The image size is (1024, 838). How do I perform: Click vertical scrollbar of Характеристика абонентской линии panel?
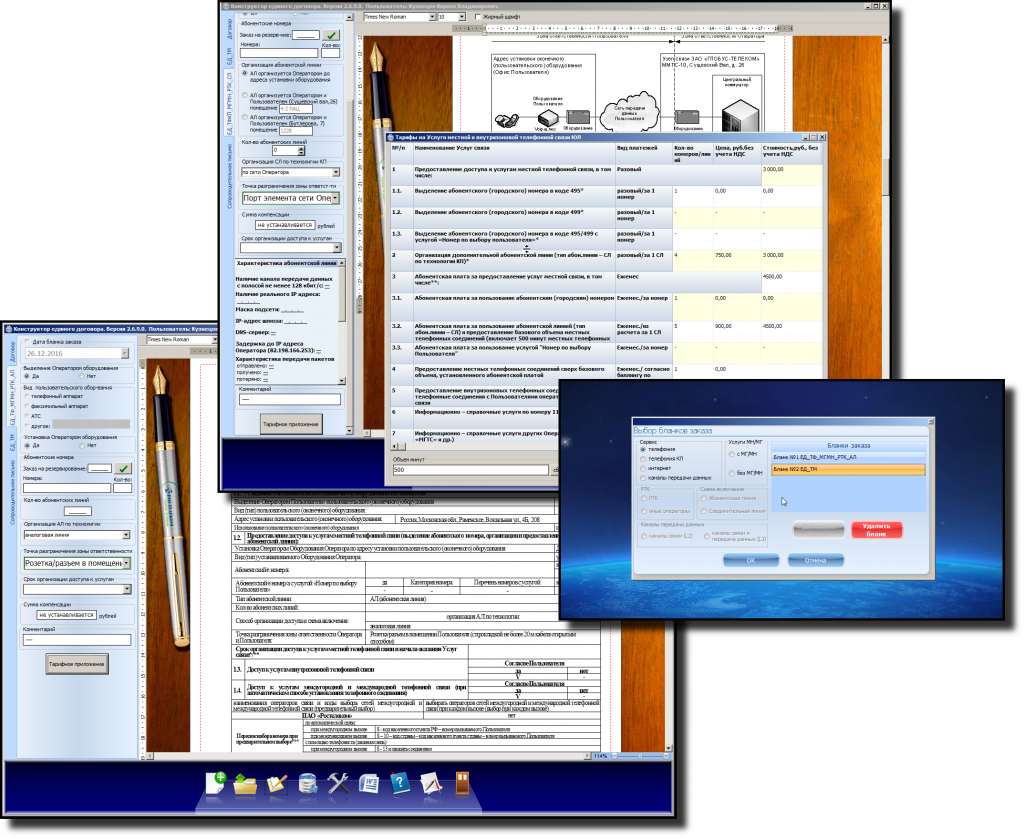[342, 321]
